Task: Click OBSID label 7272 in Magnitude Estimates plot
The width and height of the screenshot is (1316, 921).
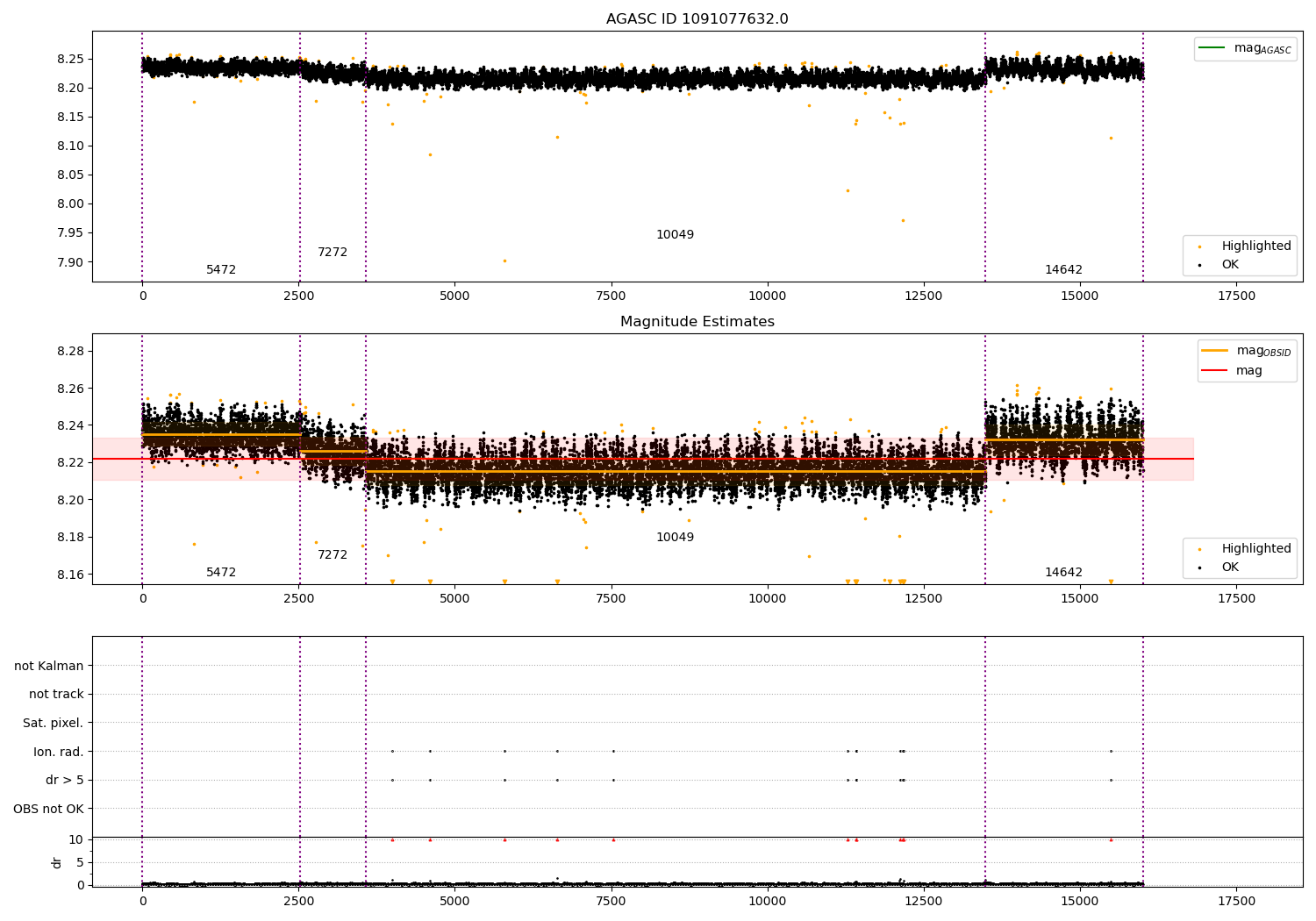Action: (333, 555)
